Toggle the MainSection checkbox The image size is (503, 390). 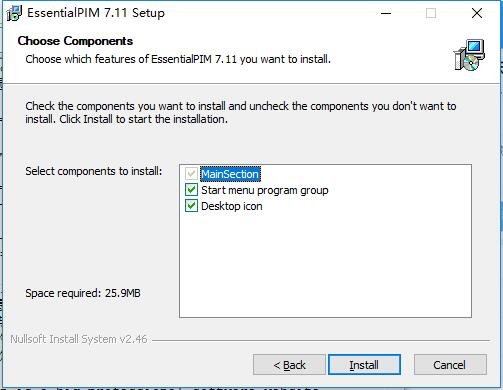(x=191, y=174)
